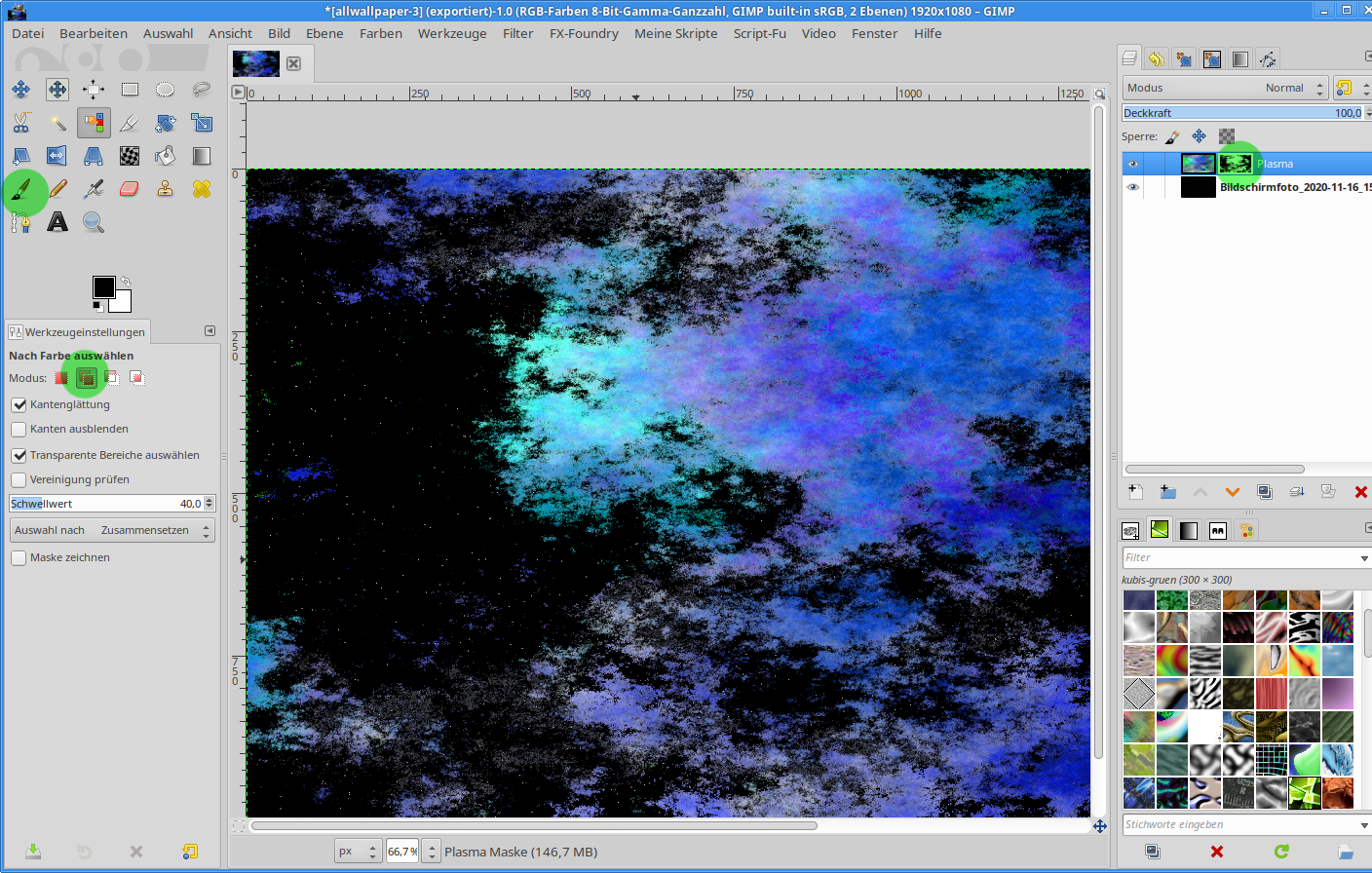Choose the Fuzzy Select magic wand tool
1372x873 pixels.
pos(57,123)
